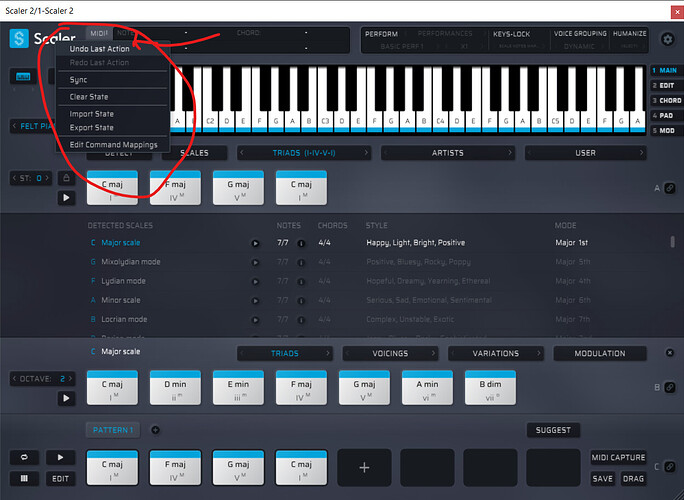Preview the A Minor scale play icon
Screen dimensions: 684x500
255,301
